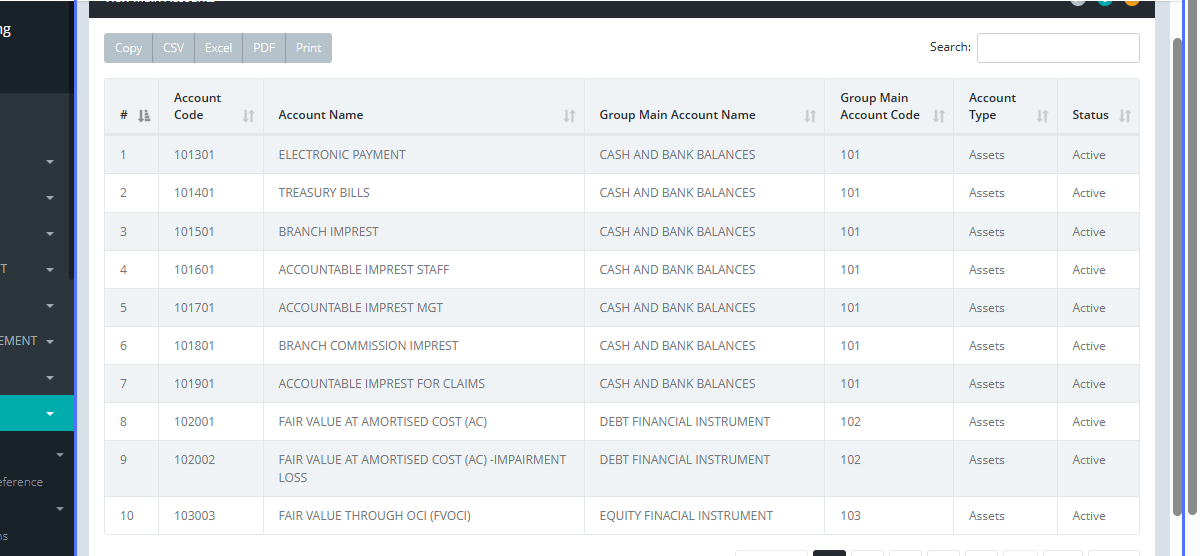Image resolution: width=1200 pixels, height=556 pixels.
Task: Expand the sidebar menu ending in 'EMENT'
Action: [50, 341]
